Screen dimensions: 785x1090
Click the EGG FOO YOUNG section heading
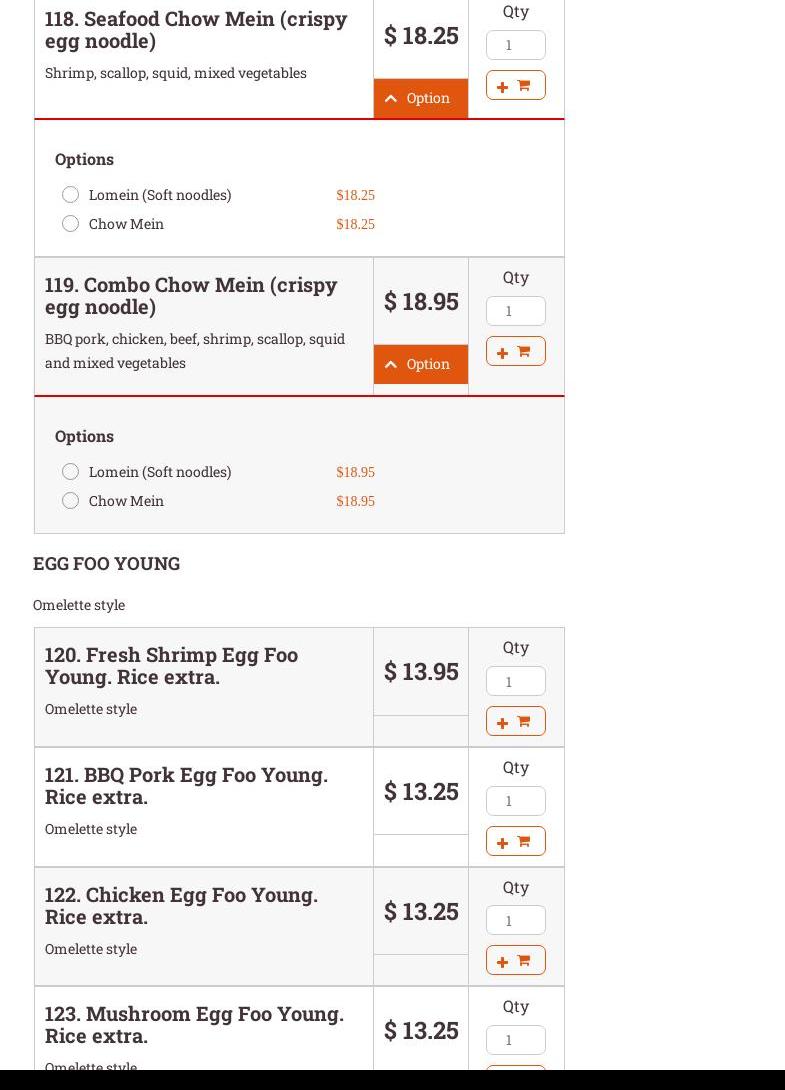click(107, 564)
